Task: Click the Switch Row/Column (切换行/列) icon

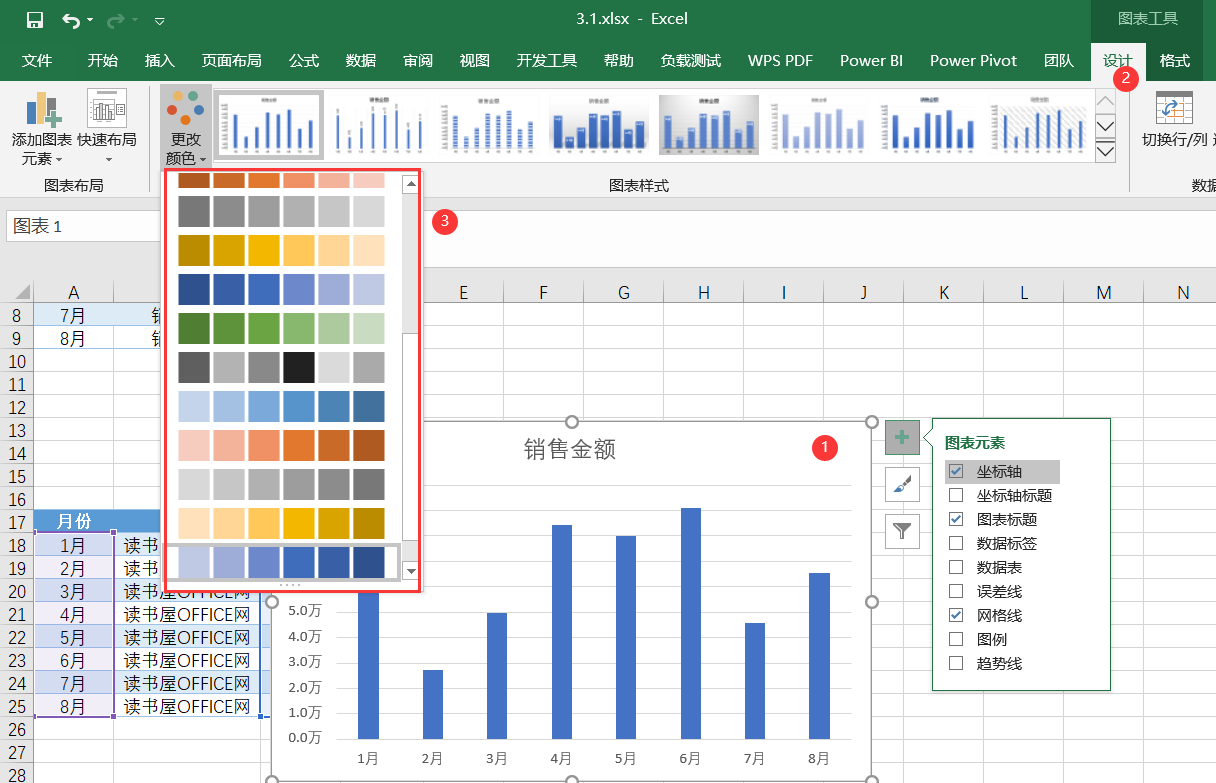Action: pos(1174,120)
